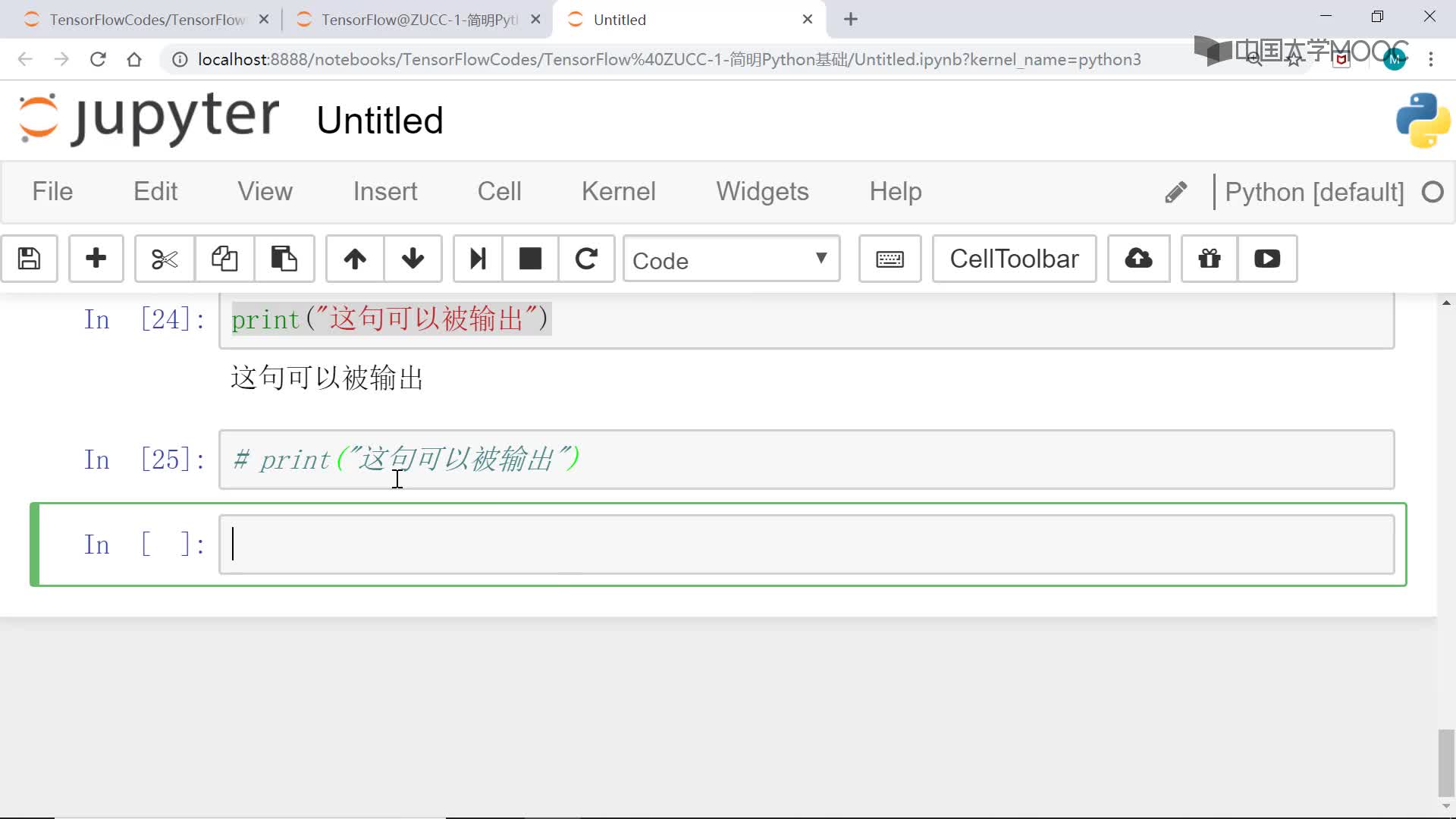Open the Help menu
Viewport: 1456px width, 819px height.
tap(896, 192)
